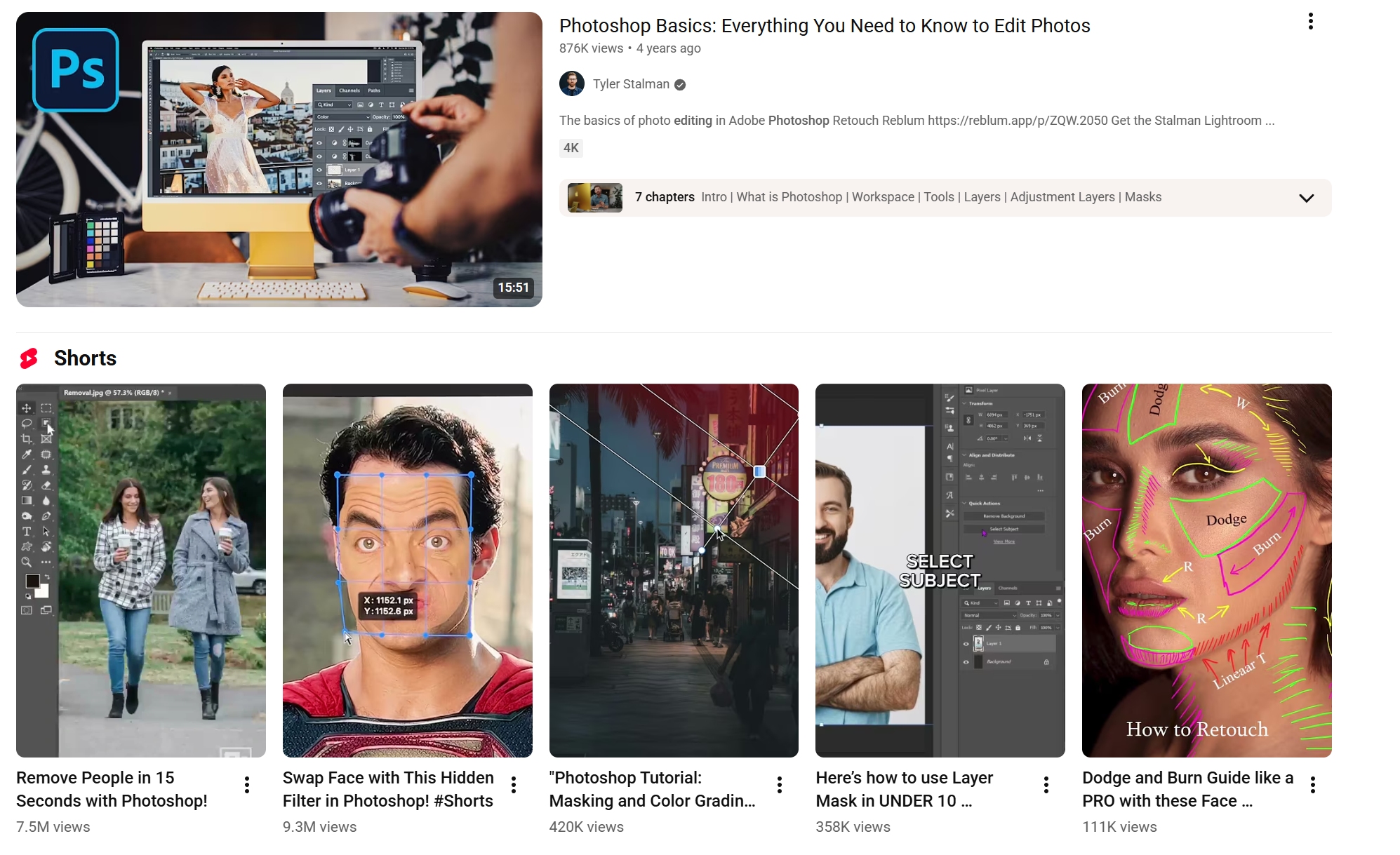Open options for Swap Face short
The image size is (1400, 855).
coord(514,785)
